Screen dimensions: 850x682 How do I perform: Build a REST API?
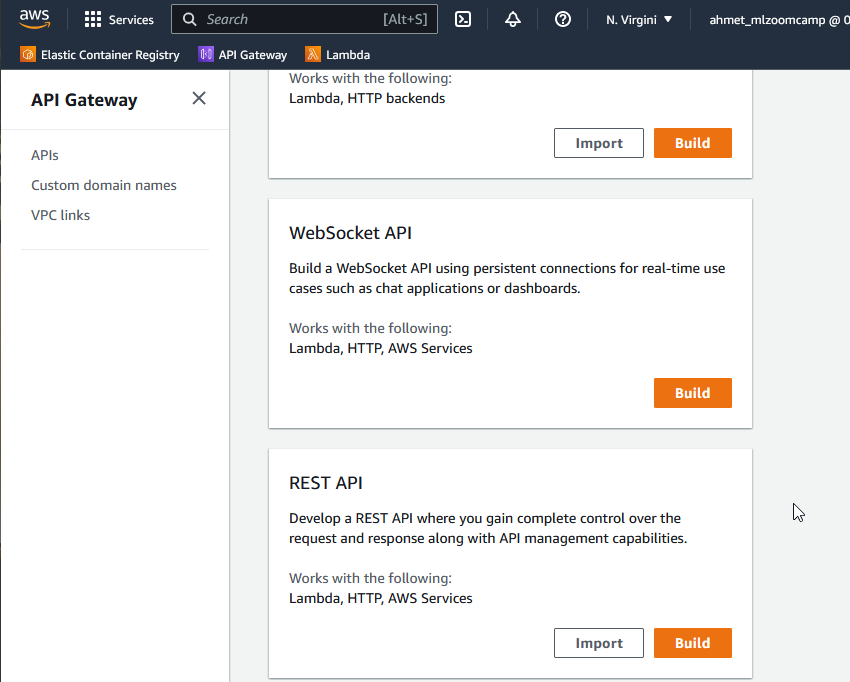coord(692,643)
